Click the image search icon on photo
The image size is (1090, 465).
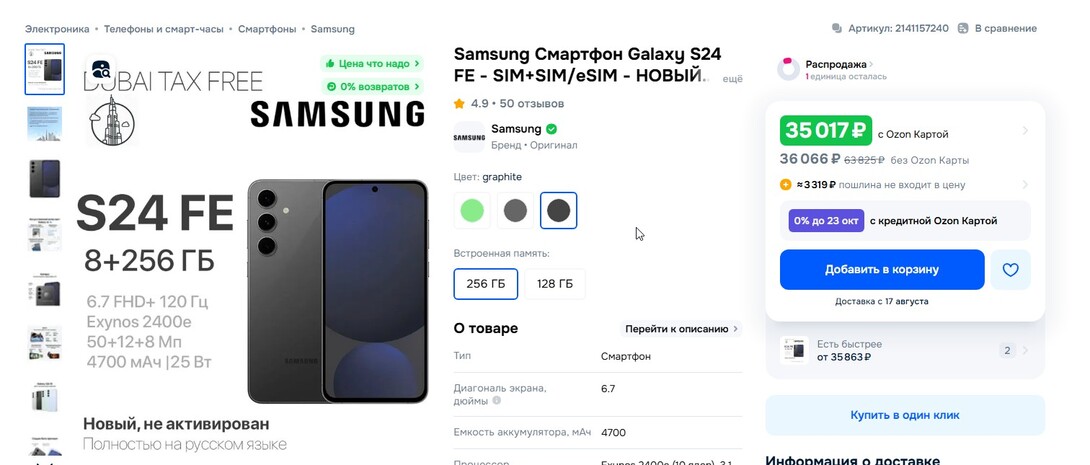101,70
